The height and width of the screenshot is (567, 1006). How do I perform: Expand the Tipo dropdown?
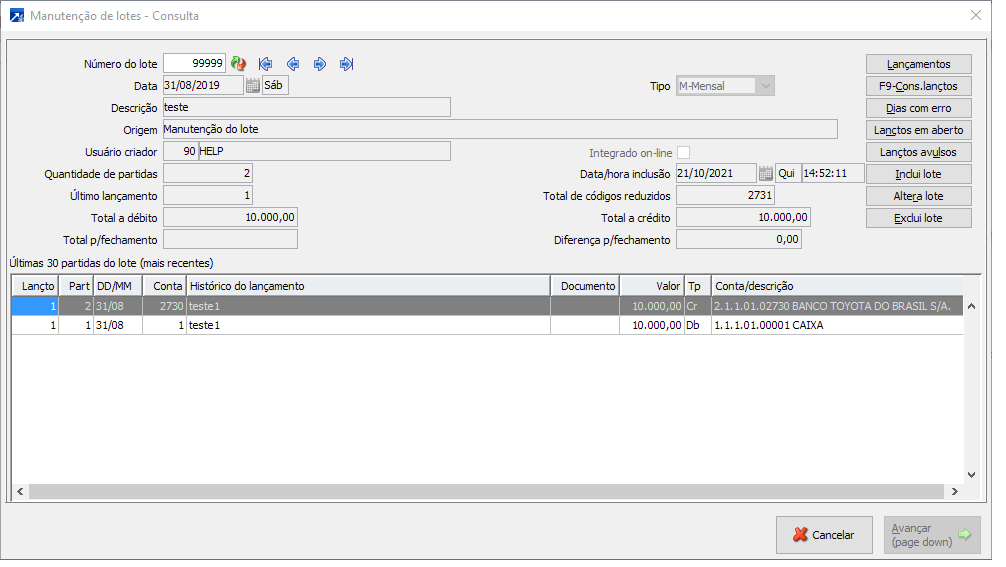tap(766, 86)
